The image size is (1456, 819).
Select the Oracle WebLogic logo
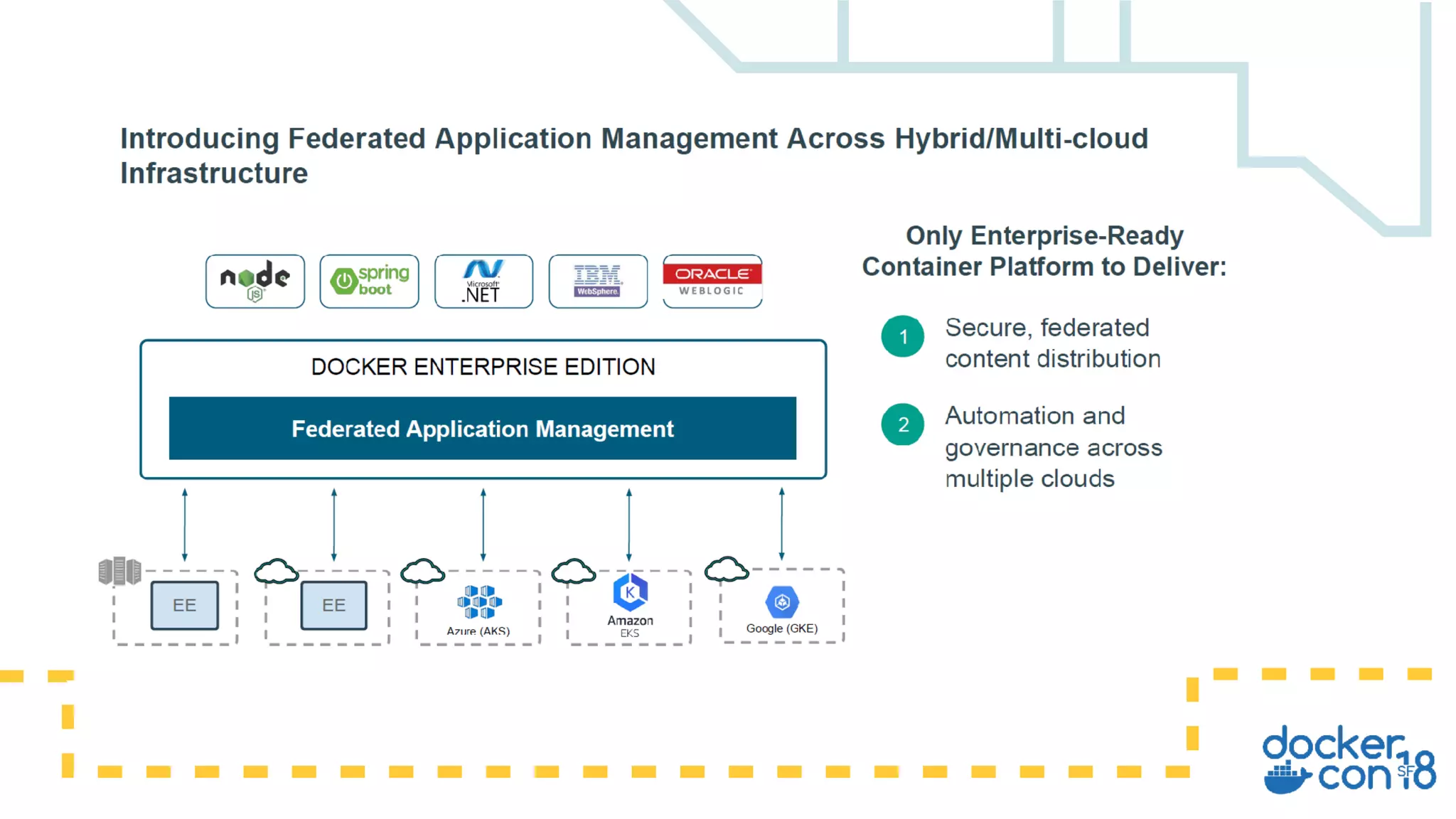712,282
